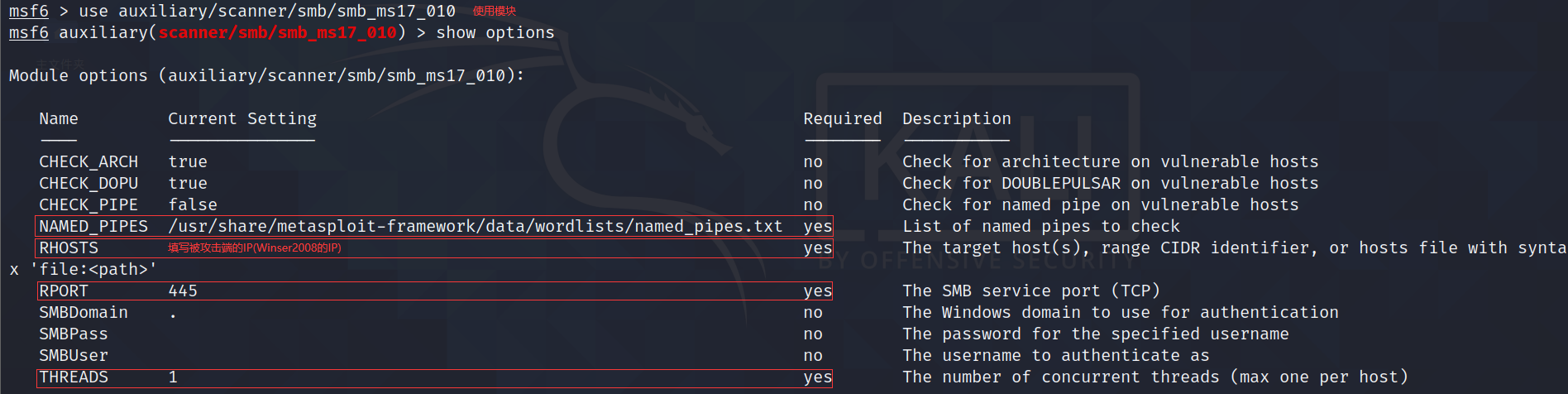The height and width of the screenshot is (394, 1568).
Task: Click the red '使用模块' annotation
Action: [495, 11]
